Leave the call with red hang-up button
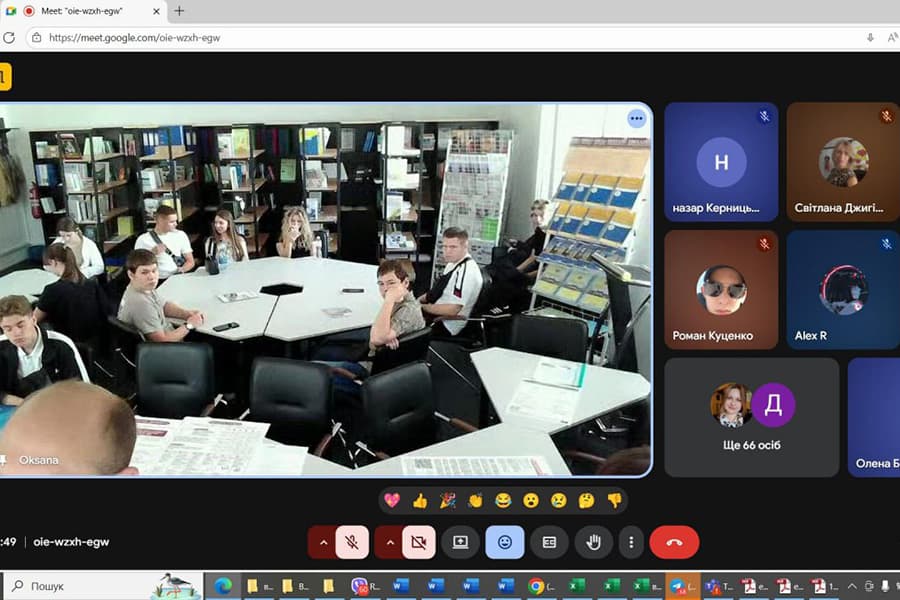The width and height of the screenshot is (900, 600). click(674, 542)
